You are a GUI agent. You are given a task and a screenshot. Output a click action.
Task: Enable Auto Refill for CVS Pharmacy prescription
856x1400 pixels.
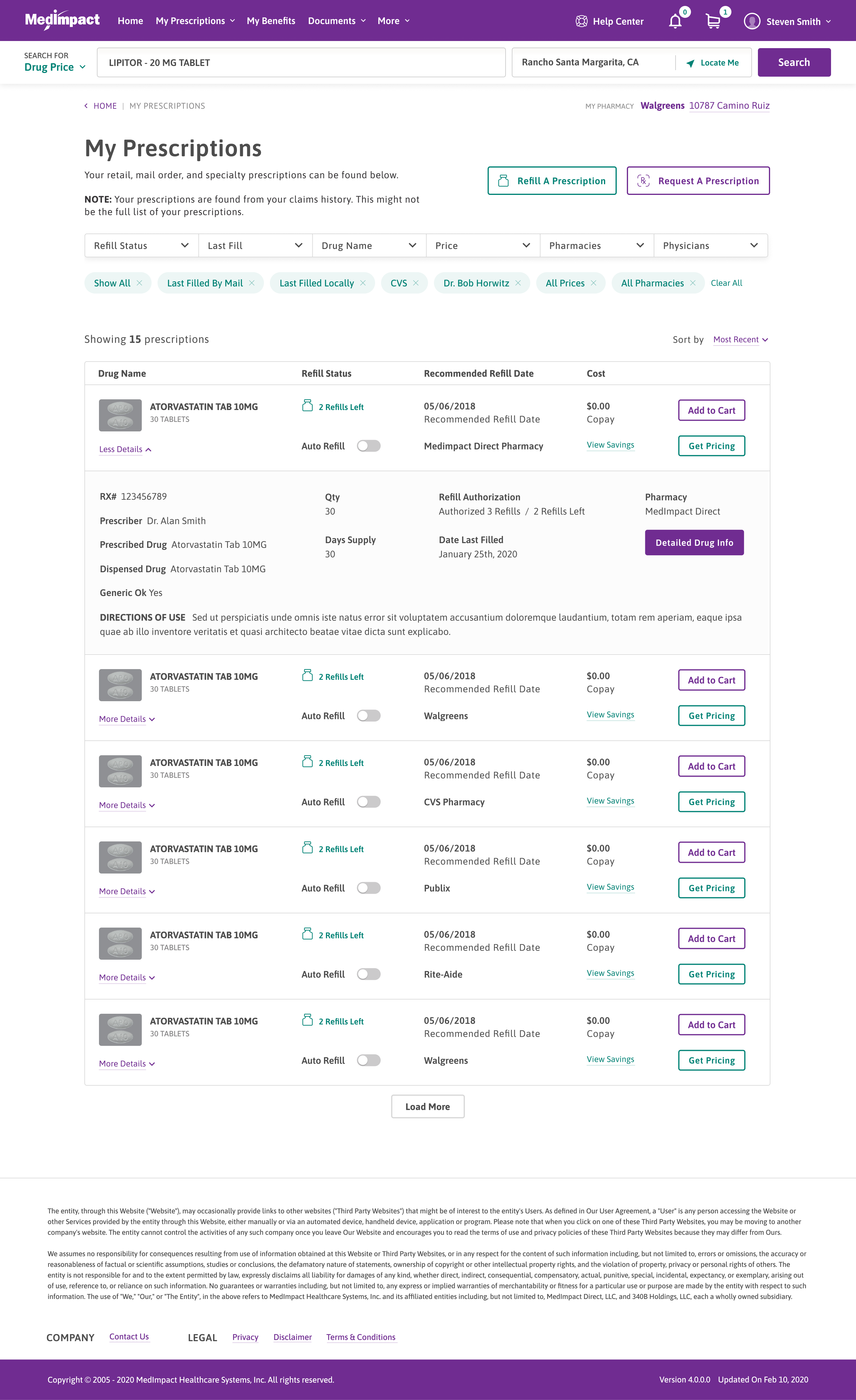(368, 802)
